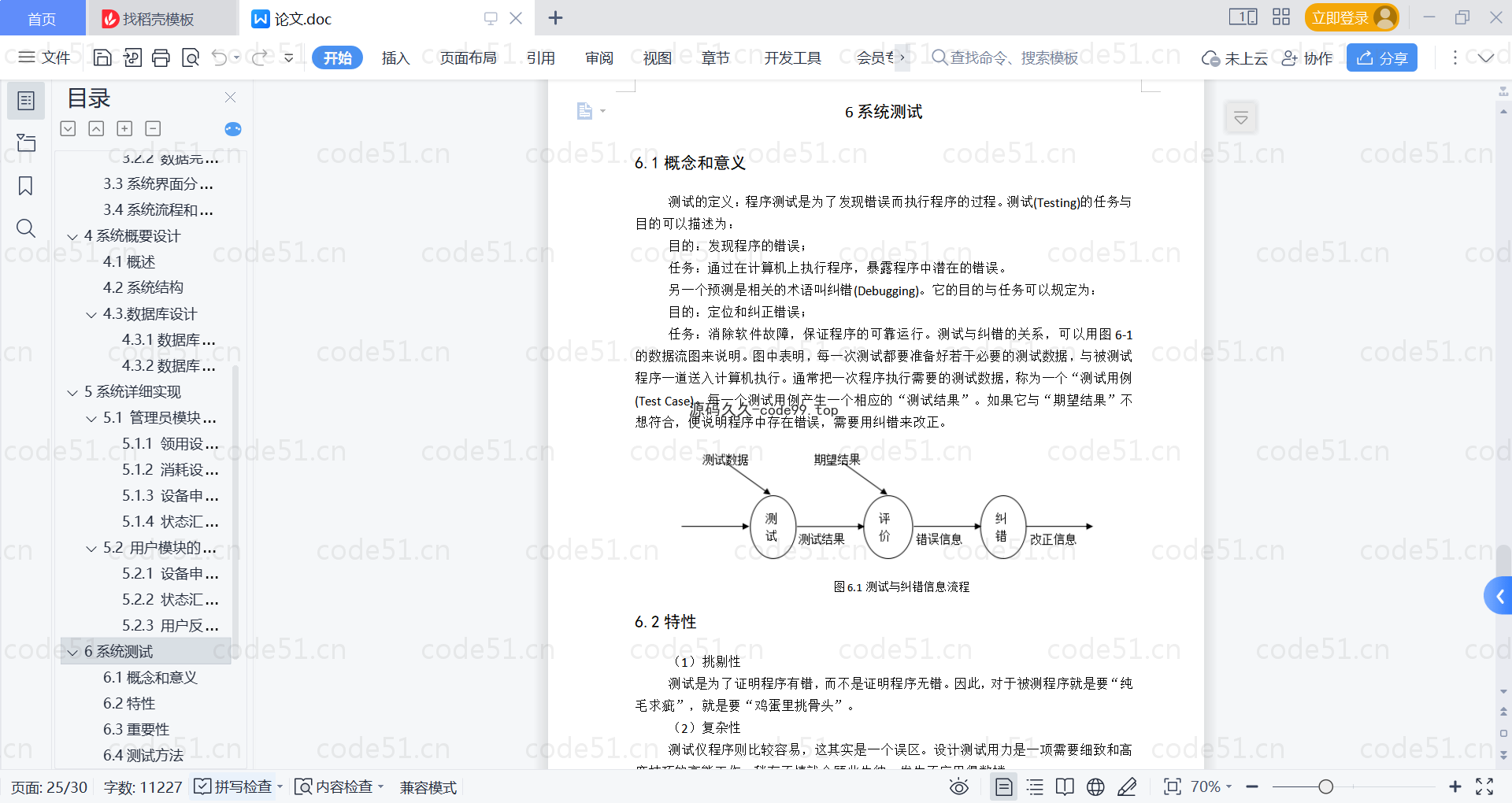
Task: Go to the 首页 home tab
Action: pyautogui.click(x=42, y=18)
